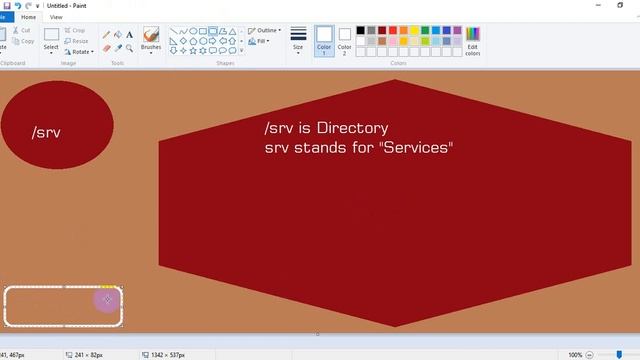Open the Brushes dropdown arrow
640x360 pixels.
pos(151,53)
